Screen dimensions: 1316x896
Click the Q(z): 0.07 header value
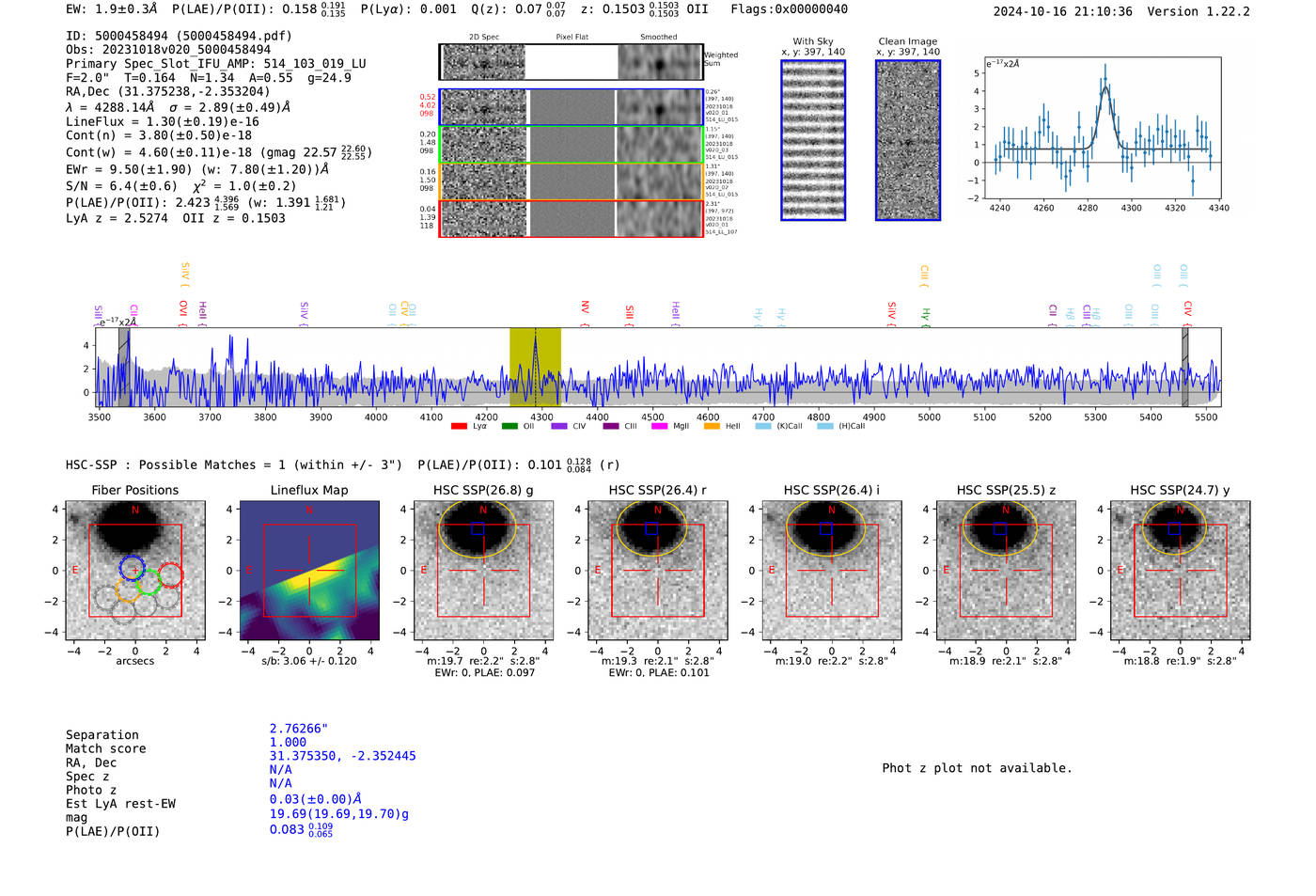click(519, 9)
